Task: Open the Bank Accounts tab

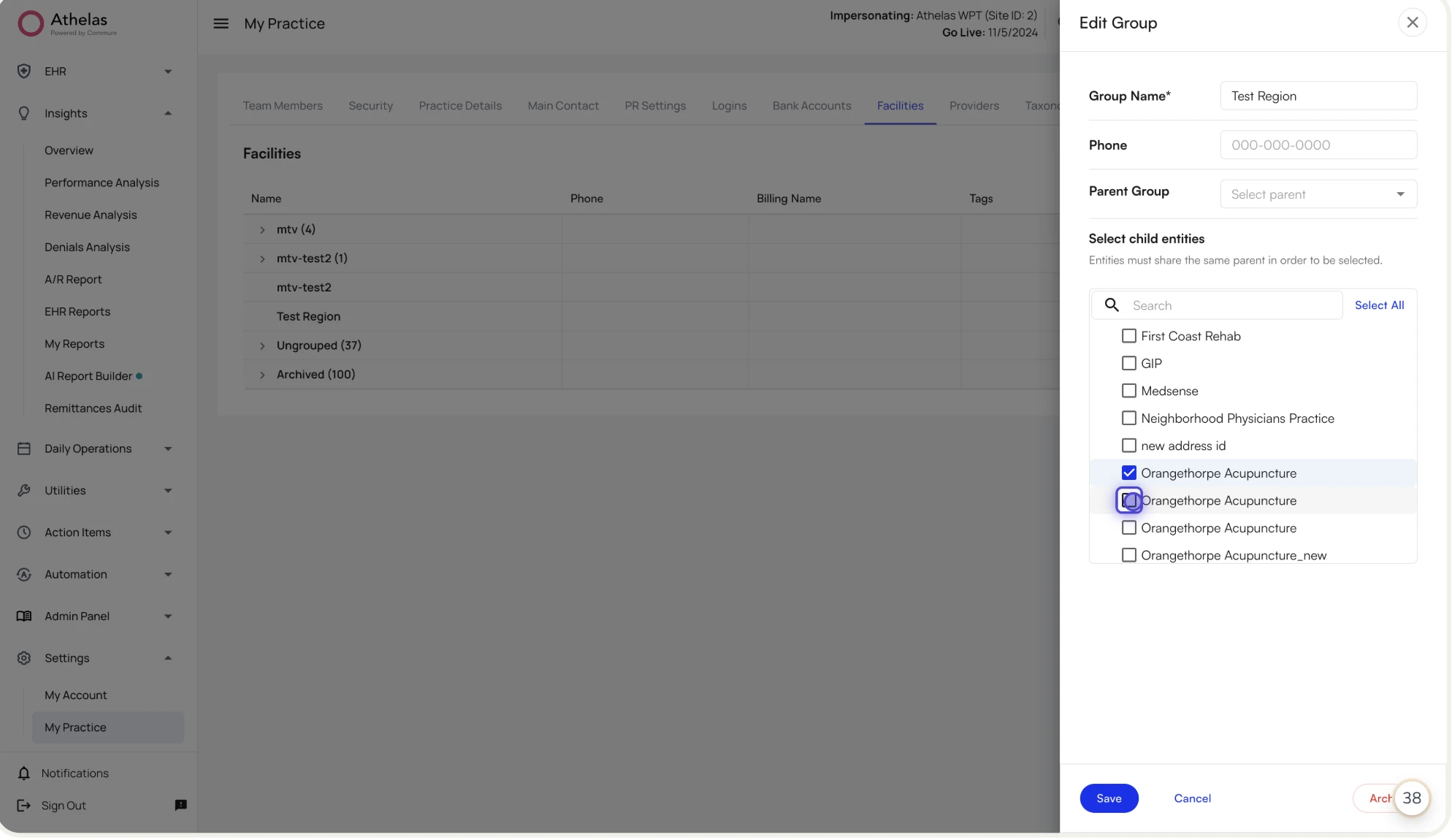Action: [x=811, y=106]
